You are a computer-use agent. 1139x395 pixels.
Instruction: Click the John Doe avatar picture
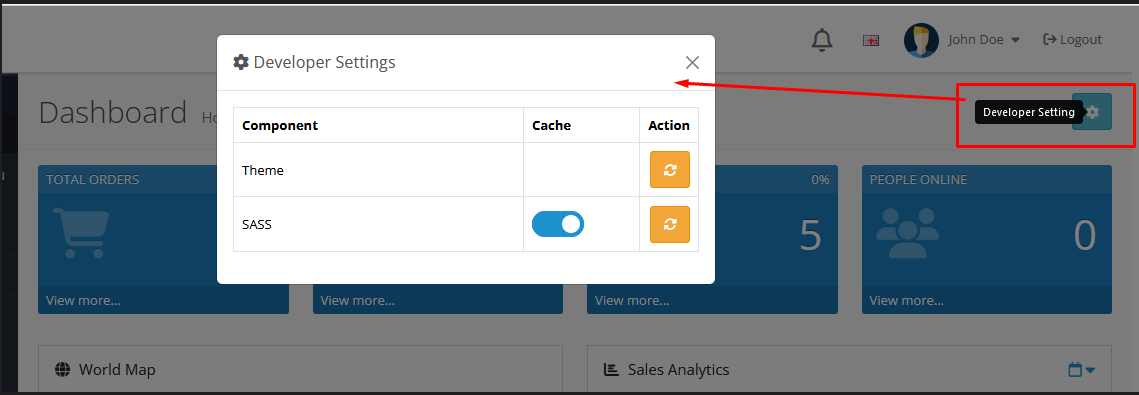[921, 40]
